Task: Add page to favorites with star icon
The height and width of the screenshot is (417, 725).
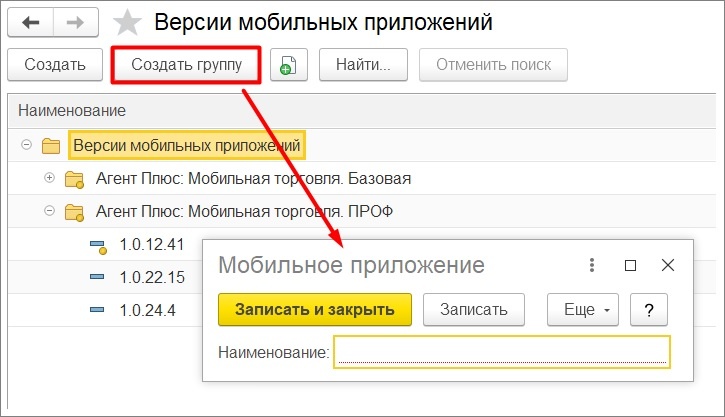Action: pyautogui.click(x=127, y=23)
